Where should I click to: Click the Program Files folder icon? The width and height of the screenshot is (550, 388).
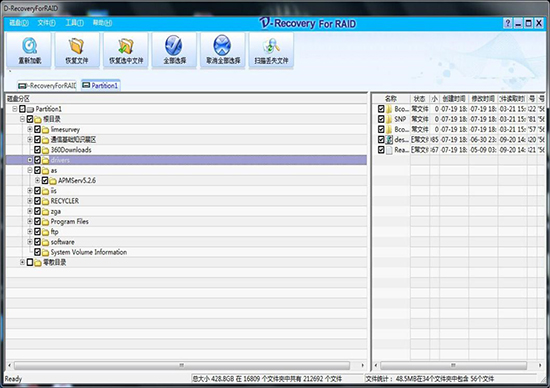point(46,222)
